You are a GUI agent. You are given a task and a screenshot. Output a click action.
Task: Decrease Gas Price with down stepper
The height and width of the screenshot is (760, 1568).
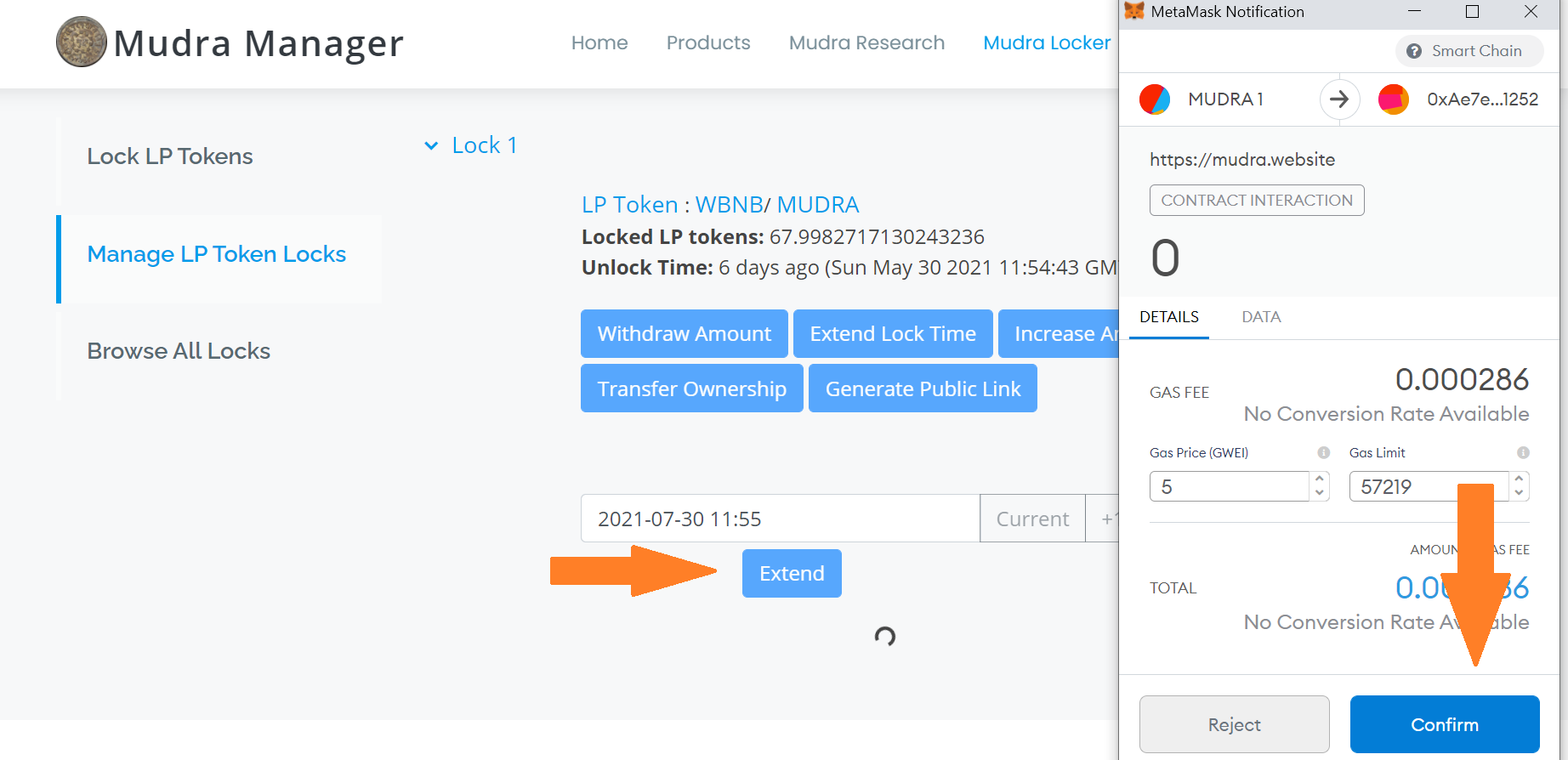(1320, 492)
